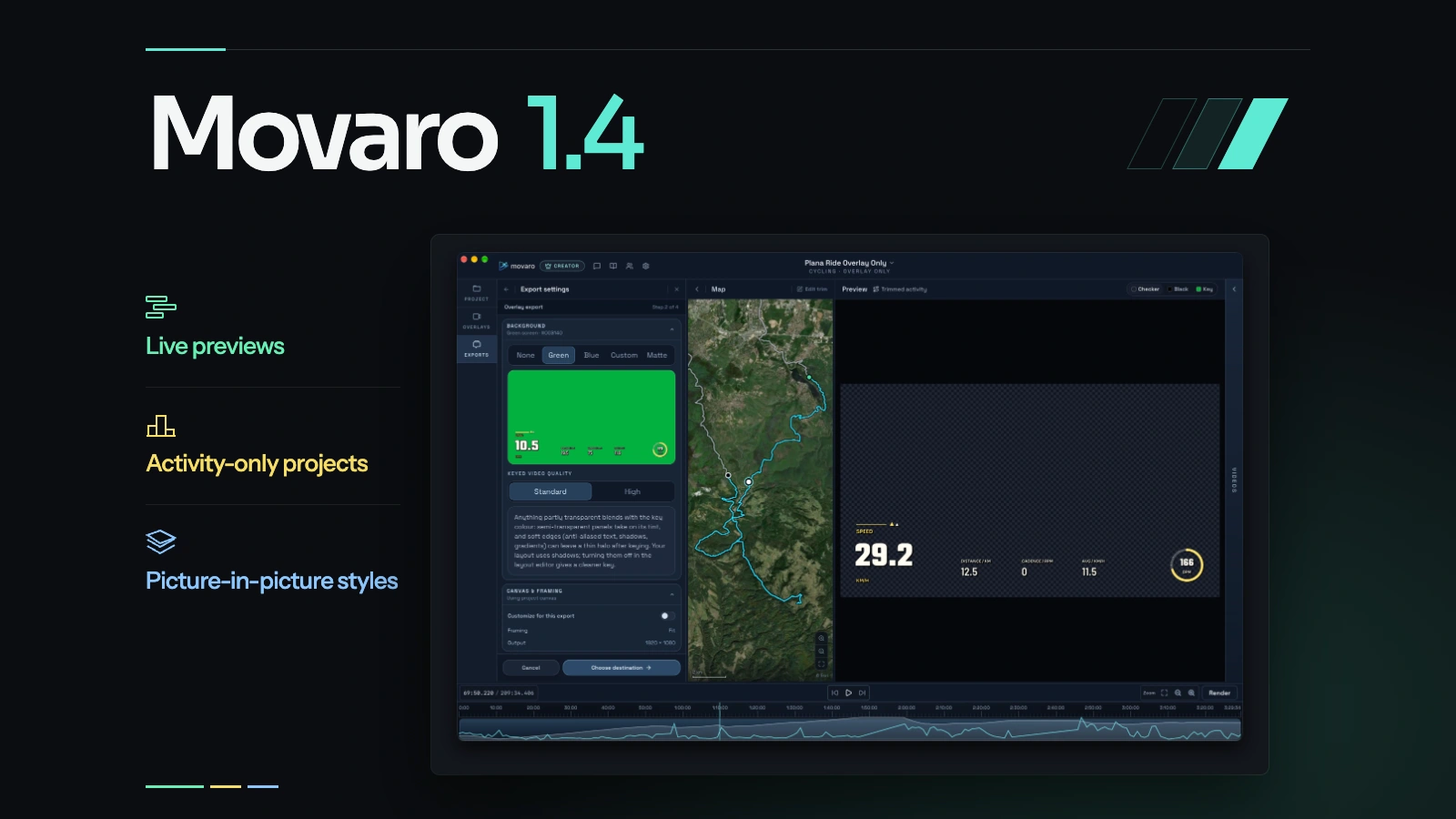The width and height of the screenshot is (1456, 819).
Task: Zoom in the timeline
Action: tap(1191, 693)
